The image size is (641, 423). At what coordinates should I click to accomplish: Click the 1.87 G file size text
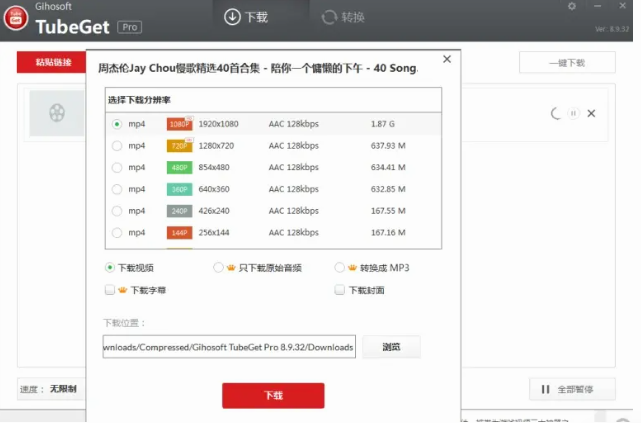(383, 124)
